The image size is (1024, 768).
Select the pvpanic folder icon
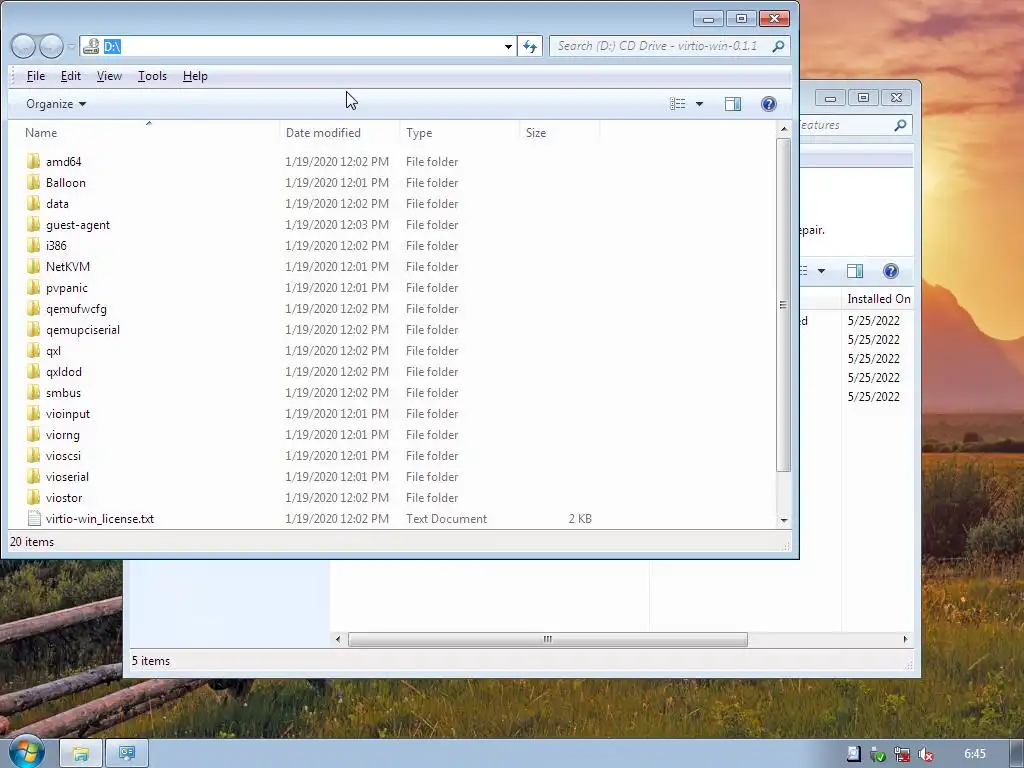tap(33, 287)
